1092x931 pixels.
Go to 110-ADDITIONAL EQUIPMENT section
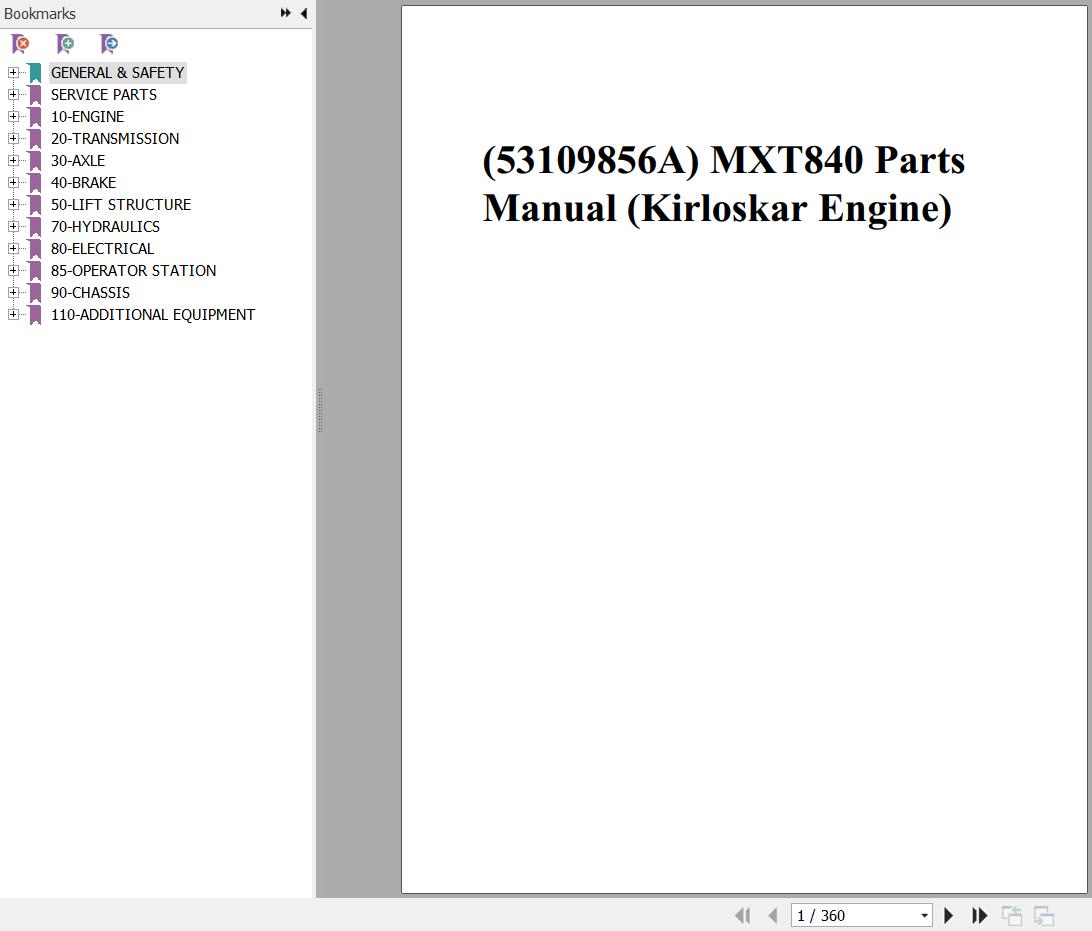coord(153,315)
